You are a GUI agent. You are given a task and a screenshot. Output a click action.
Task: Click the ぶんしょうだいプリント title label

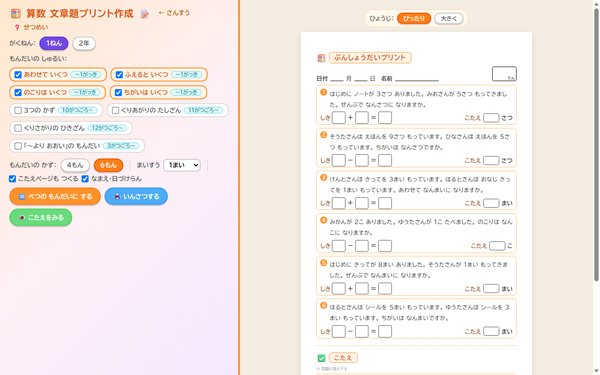370,58
